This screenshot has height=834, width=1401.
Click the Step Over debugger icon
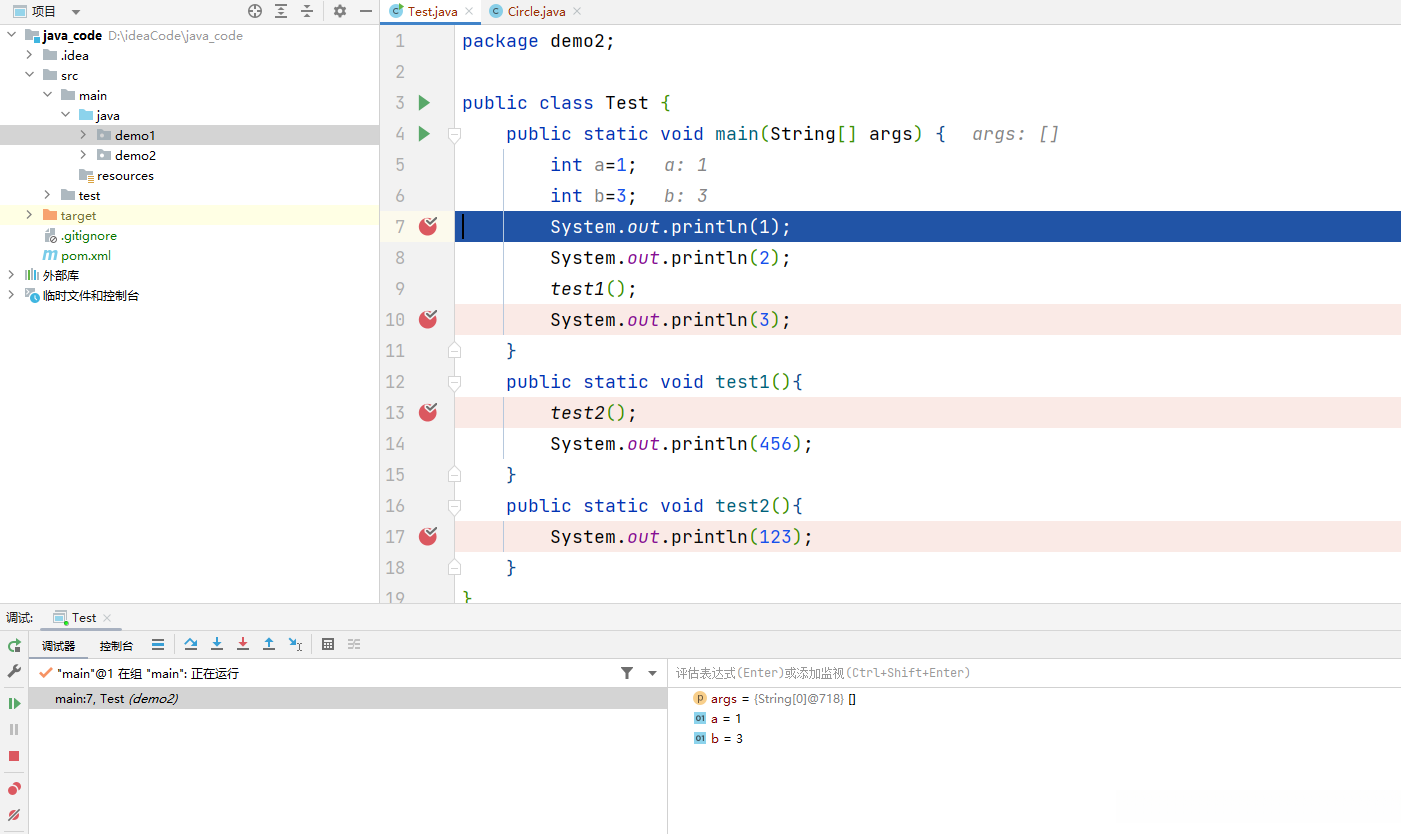pyautogui.click(x=191, y=645)
